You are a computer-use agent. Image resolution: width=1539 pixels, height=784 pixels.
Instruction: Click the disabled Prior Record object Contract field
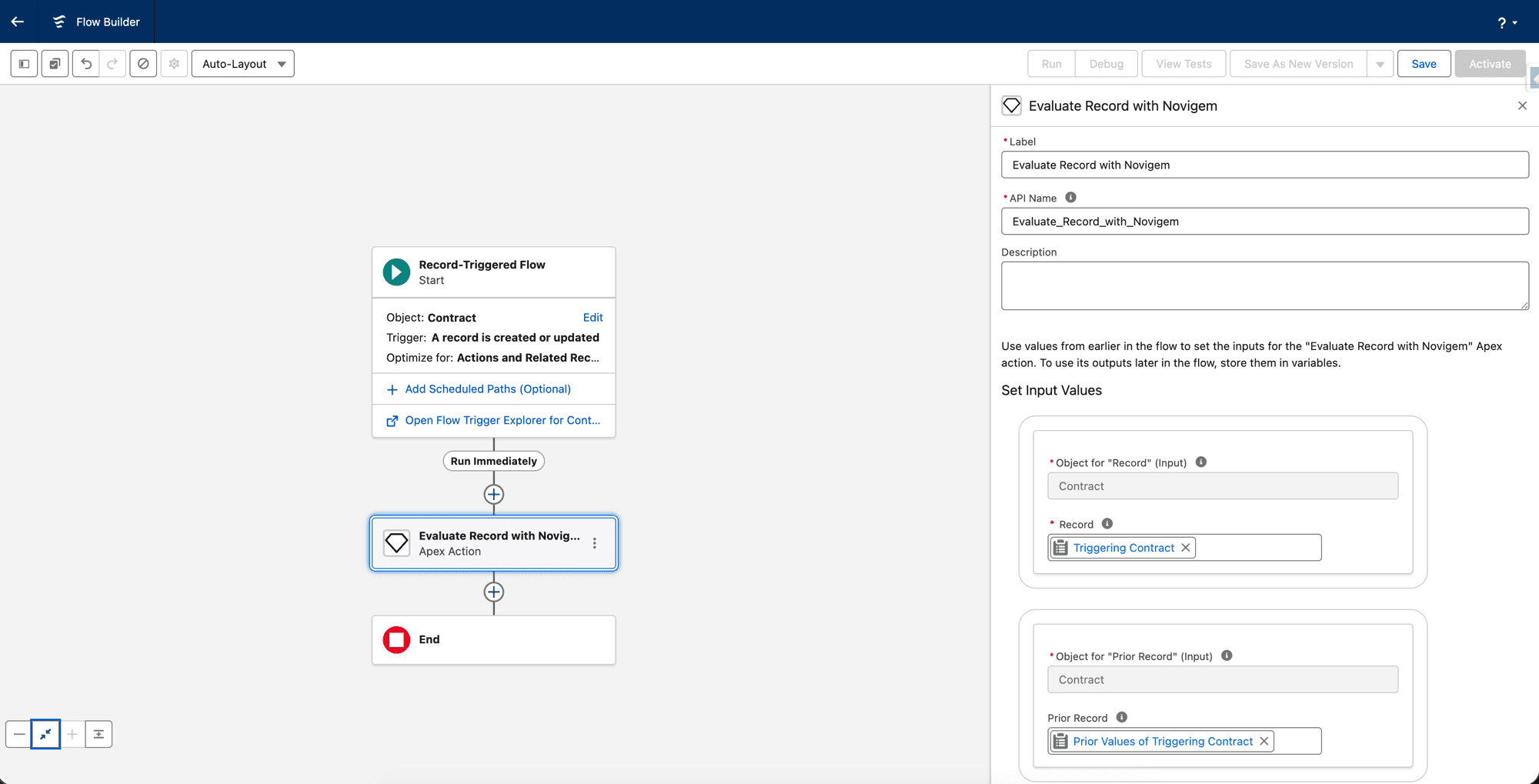1223,679
